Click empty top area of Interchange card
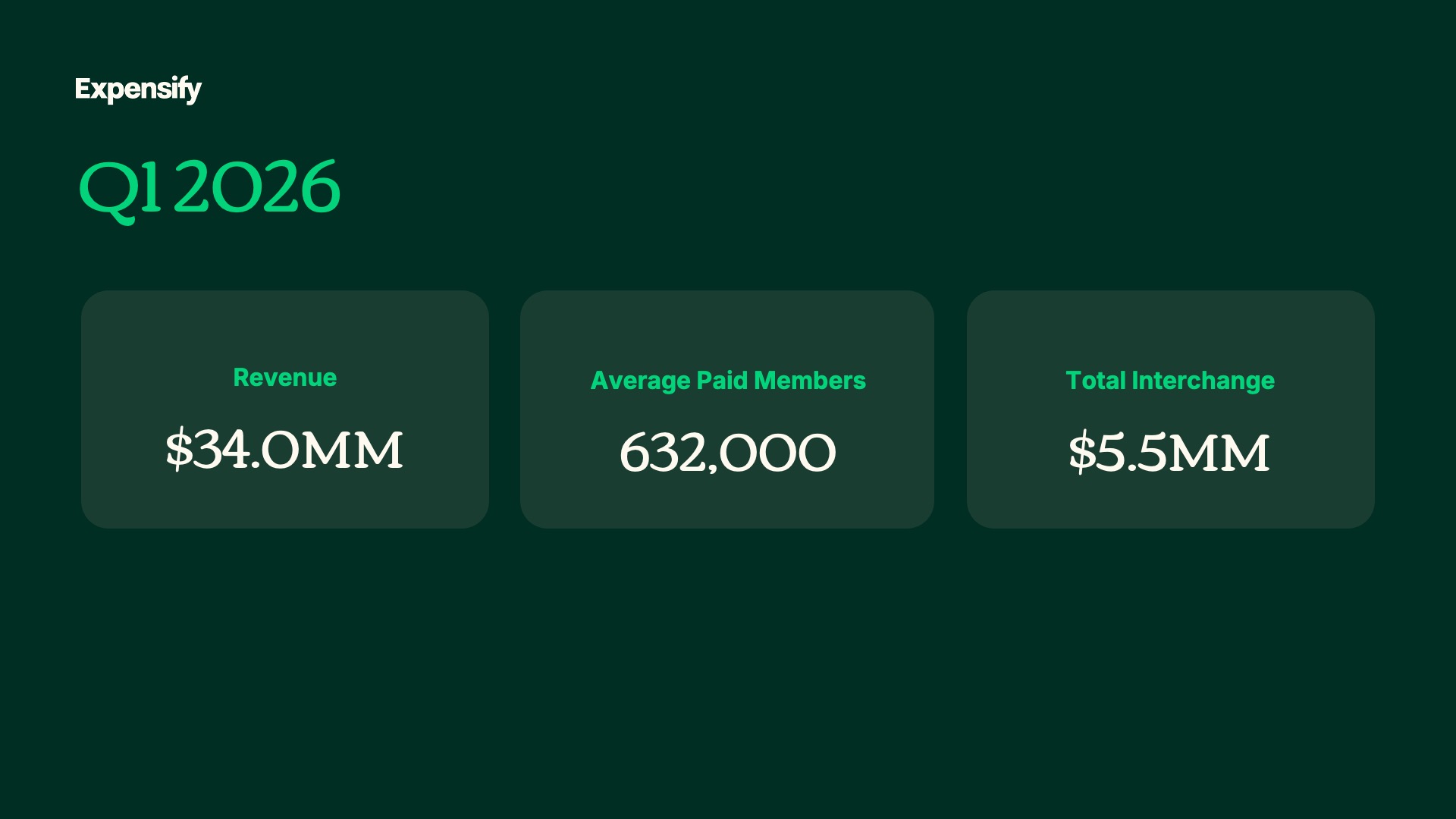The width and height of the screenshot is (1456, 819). (x=1170, y=326)
